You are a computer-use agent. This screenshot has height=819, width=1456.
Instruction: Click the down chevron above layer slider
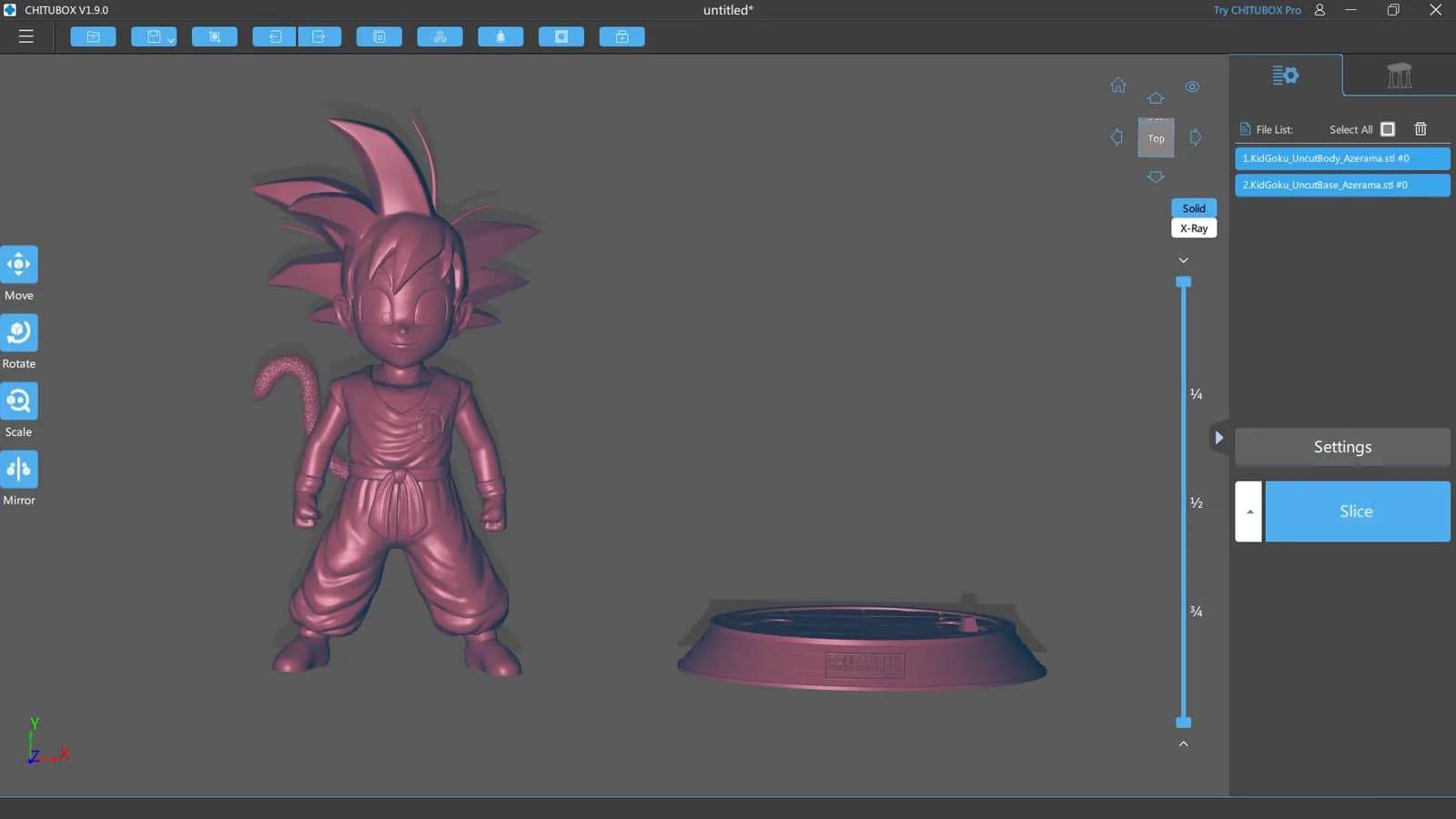1183,260
